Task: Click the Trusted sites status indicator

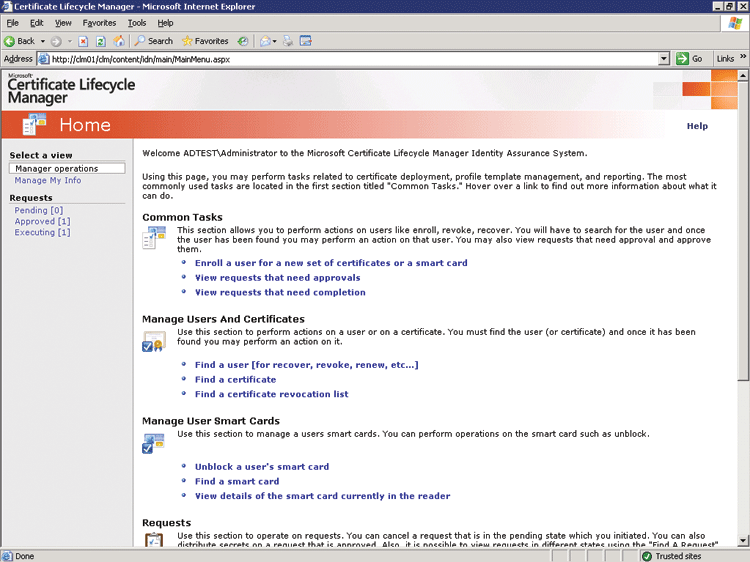Action: point(672,556)
